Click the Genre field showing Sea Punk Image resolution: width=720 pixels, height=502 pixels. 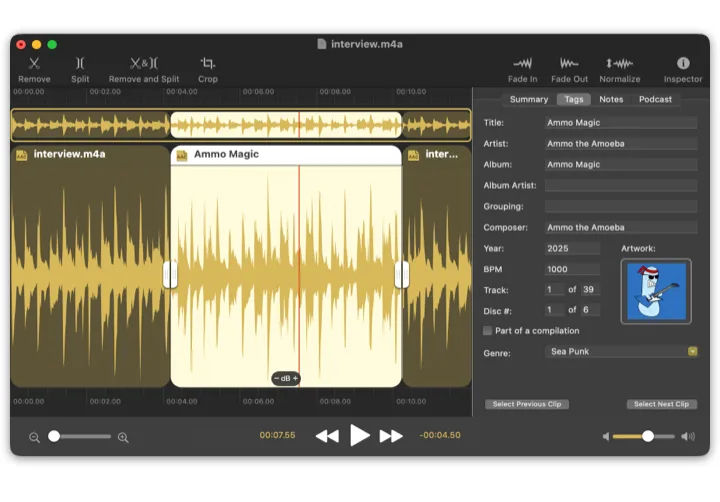point(621,351)
